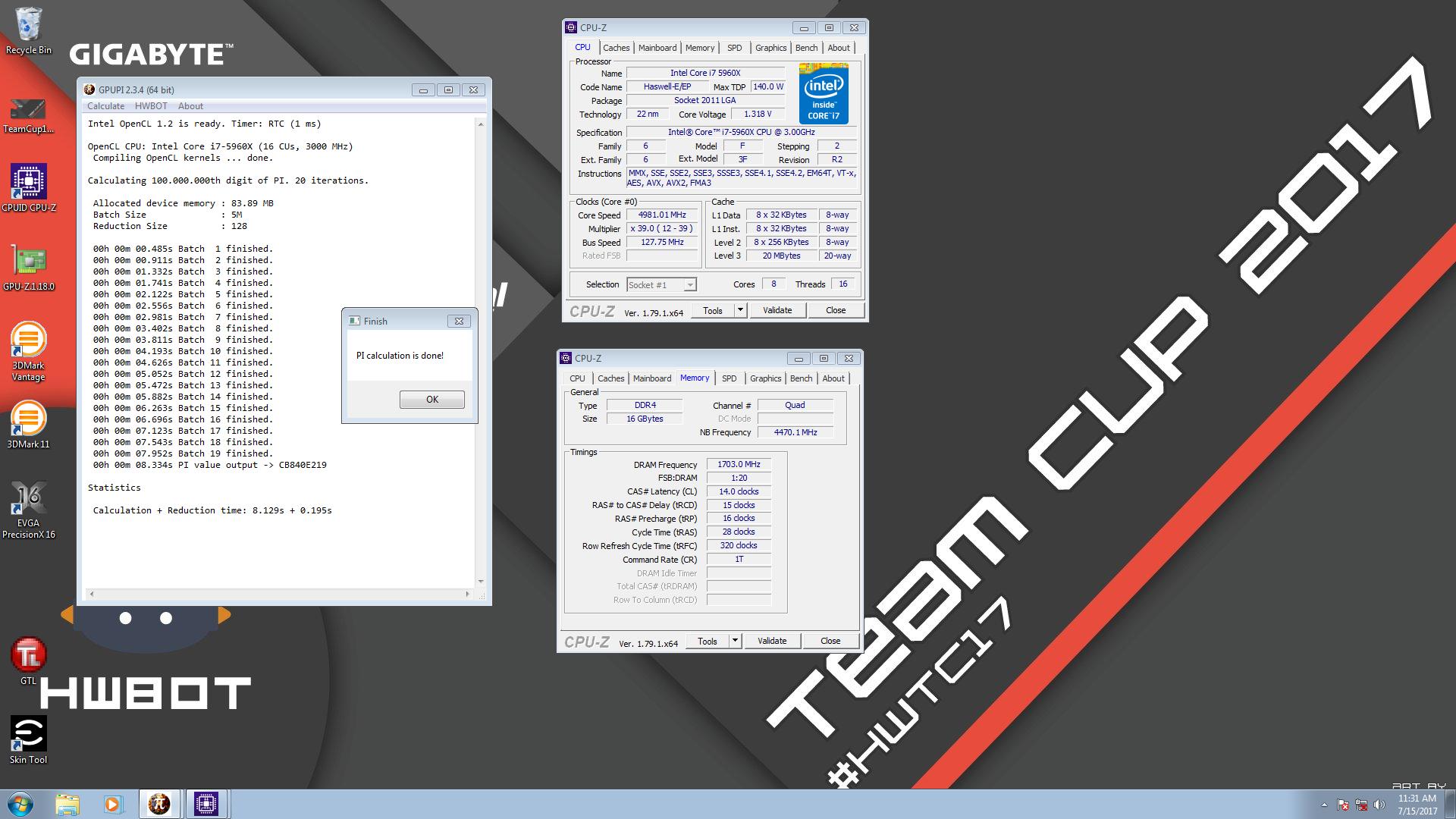Image resolution: width=1456 pixels, height=819 pixels.
Task: Click the NB Frequency 4470.1 MHz value
Action: point(795,432)
